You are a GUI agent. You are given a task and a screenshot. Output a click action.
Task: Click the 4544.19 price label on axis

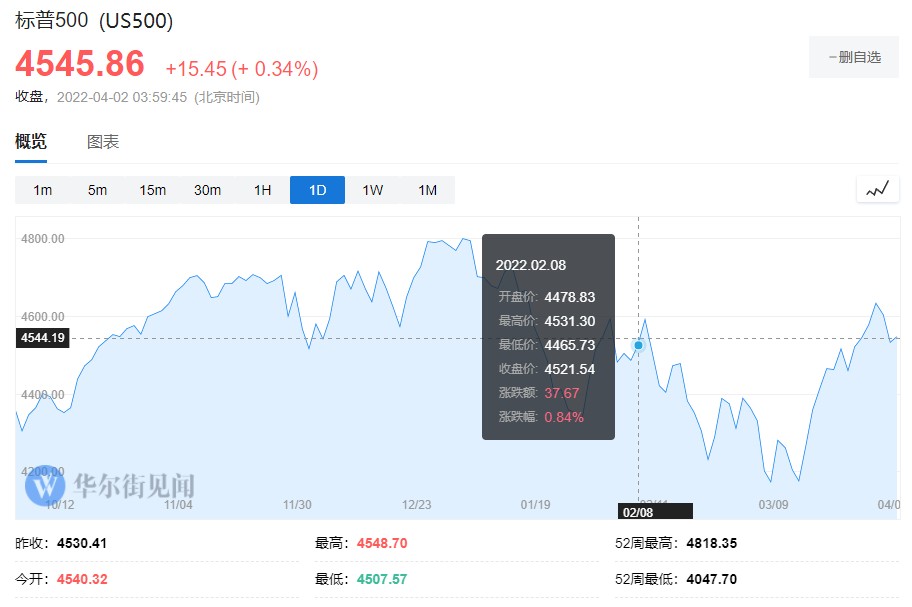pyautogui.click(x=41, y=338)
